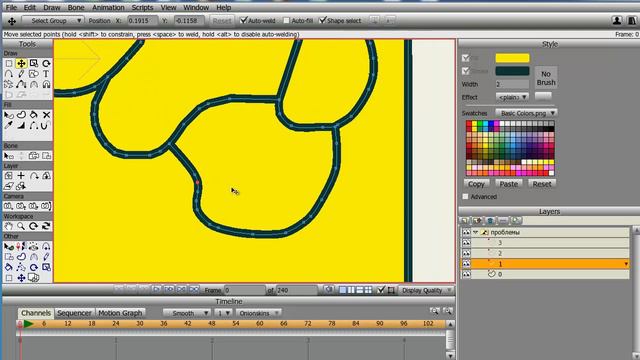
Task: Hide the проблемы group layer
Action: (466, 232)
